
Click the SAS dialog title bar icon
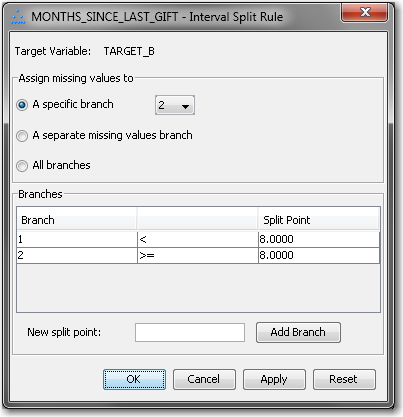point(18,17)
